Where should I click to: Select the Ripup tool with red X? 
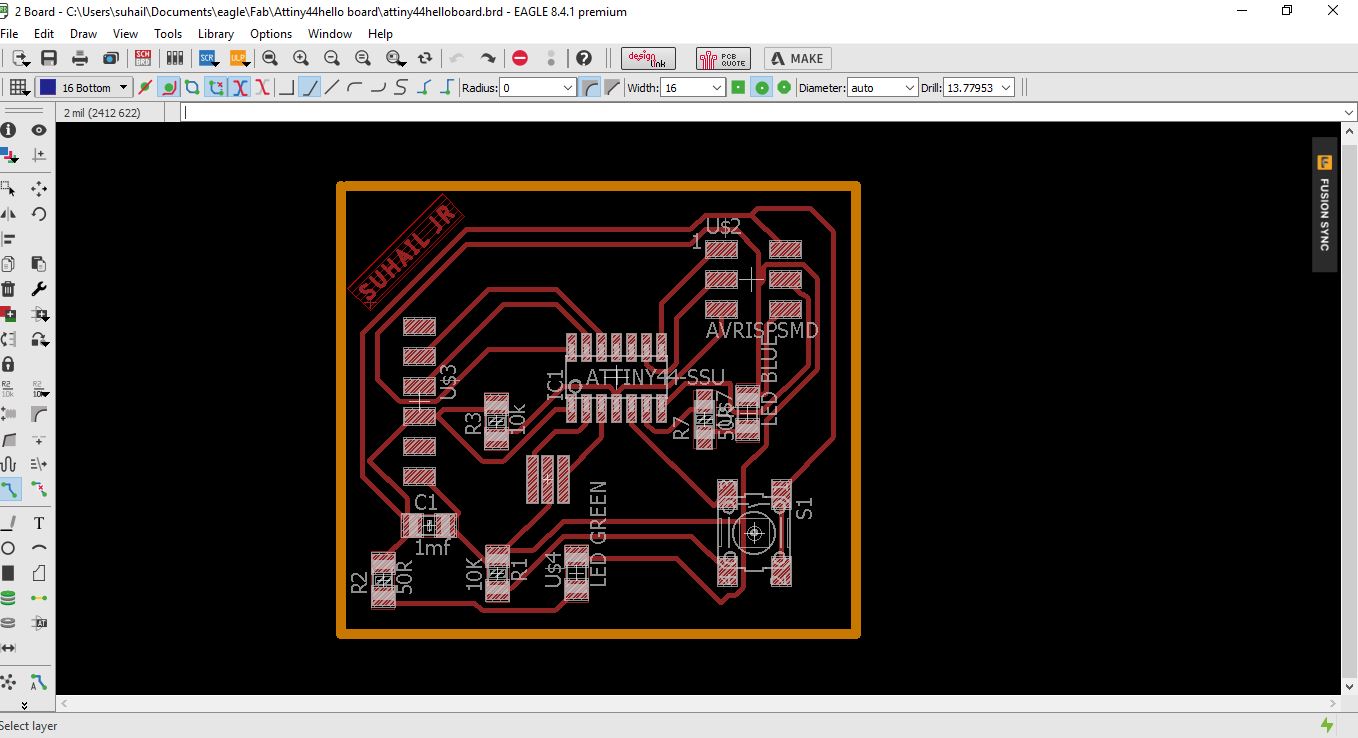click(x=39, y=489)
